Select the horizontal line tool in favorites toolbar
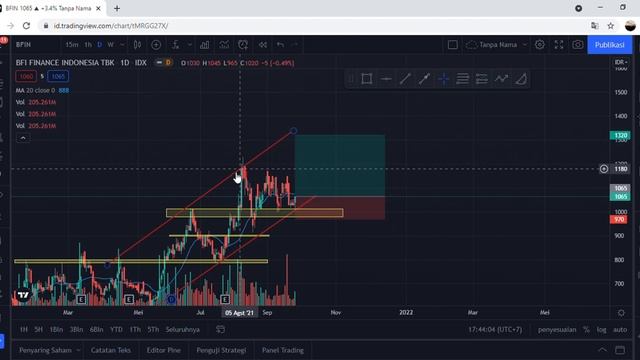 click(386, 79)
